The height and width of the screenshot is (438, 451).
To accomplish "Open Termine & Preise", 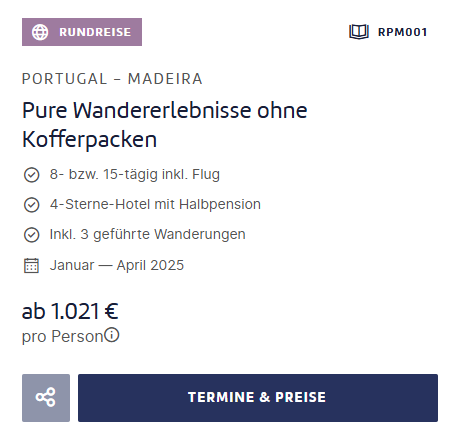I will point(258,398).
